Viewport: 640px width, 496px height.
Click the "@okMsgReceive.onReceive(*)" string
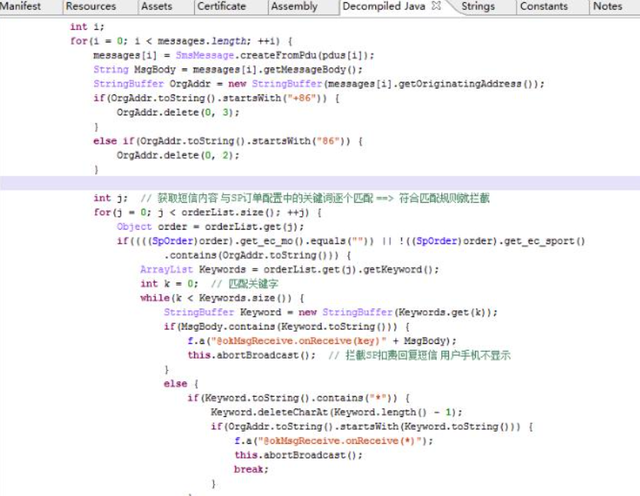point(342,441)
